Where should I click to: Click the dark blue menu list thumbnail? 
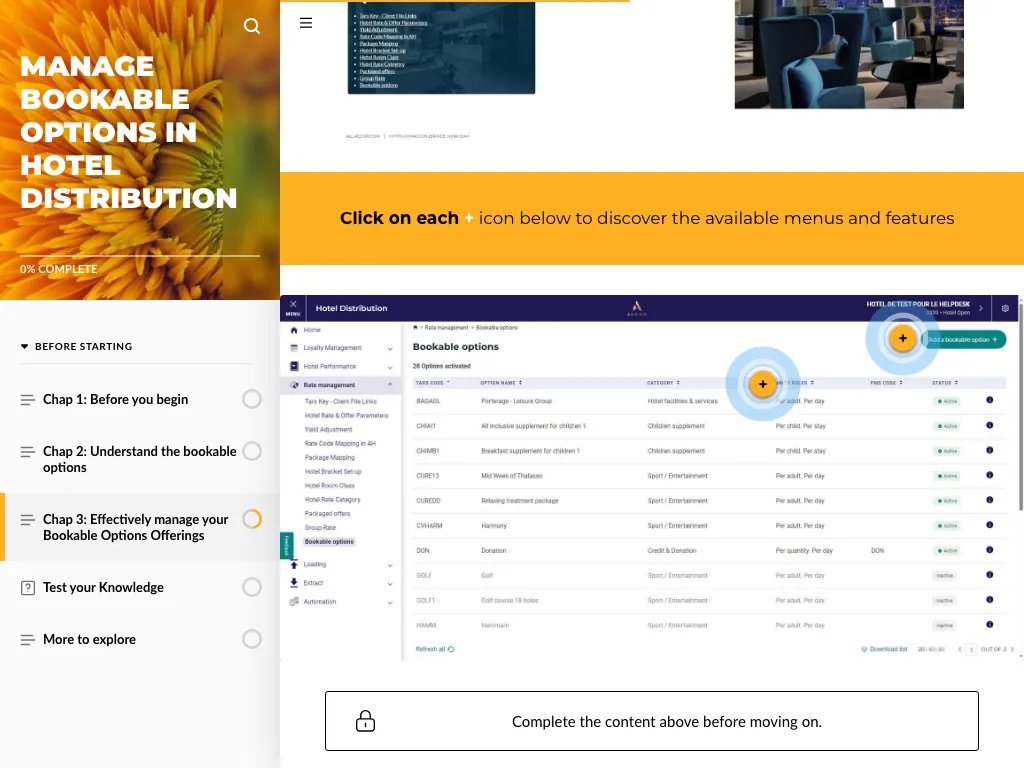point(441,47)
